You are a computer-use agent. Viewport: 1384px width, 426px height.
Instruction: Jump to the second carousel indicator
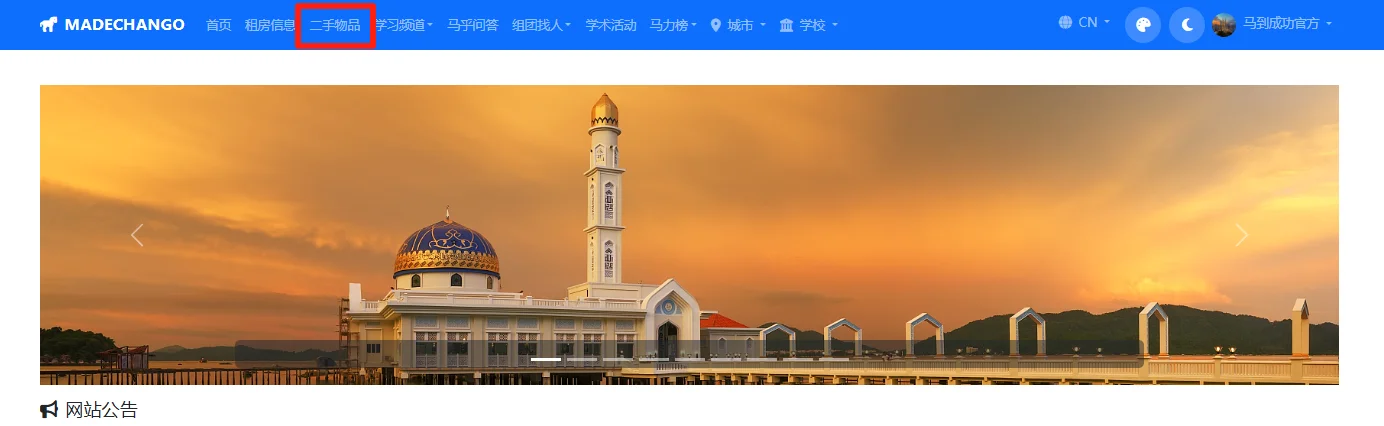(x=582, y=359)
